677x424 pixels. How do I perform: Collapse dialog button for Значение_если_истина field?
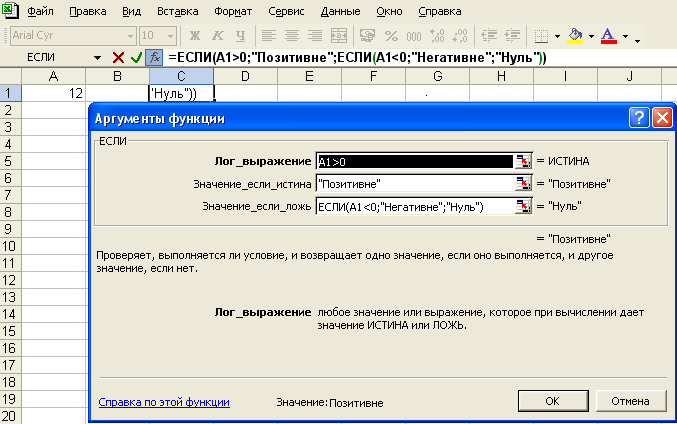click(x=523, y=184)
